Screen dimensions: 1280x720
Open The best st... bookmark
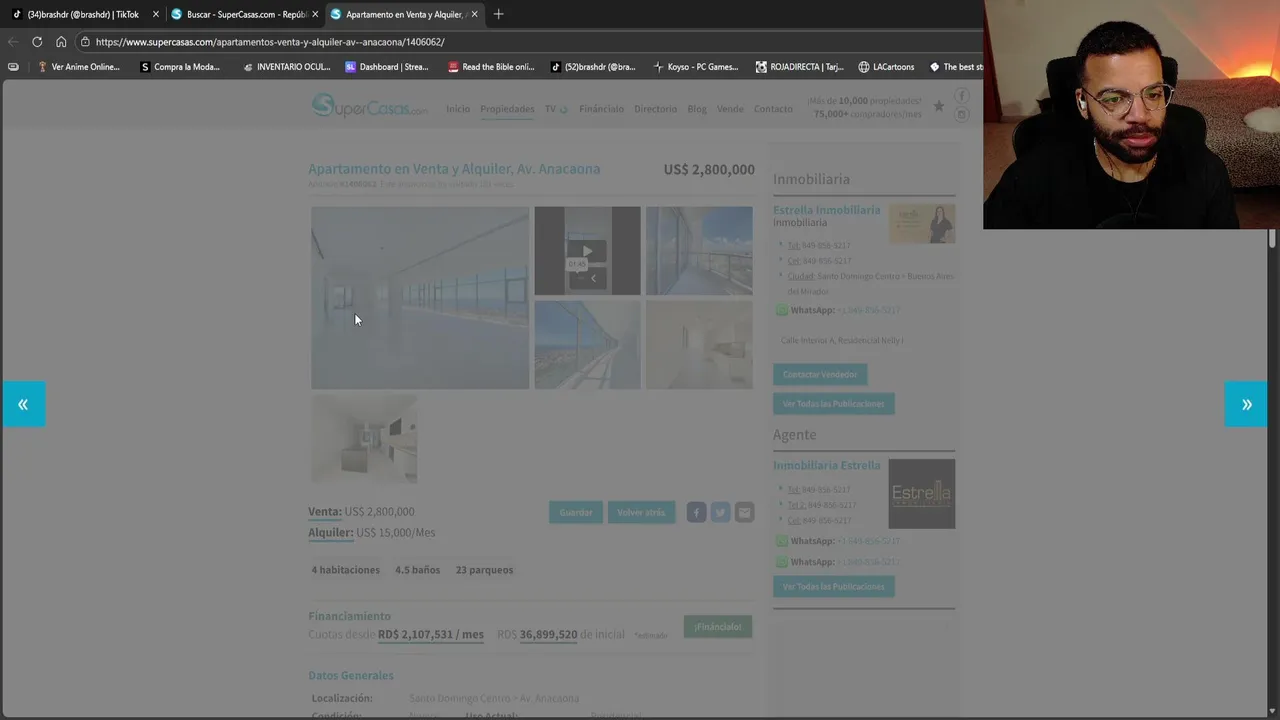(955, 67)
